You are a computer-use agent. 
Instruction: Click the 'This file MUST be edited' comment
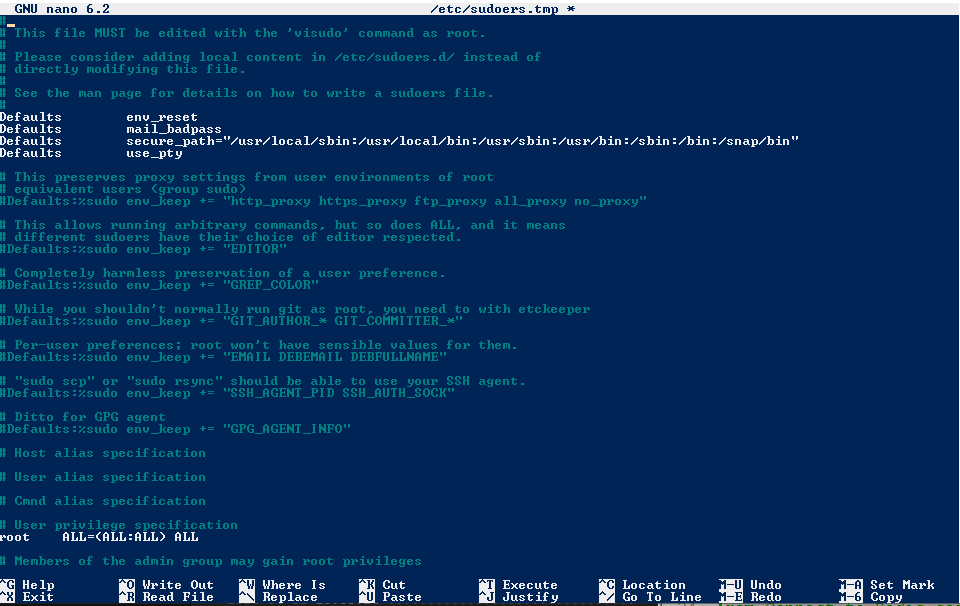(243, 33)
